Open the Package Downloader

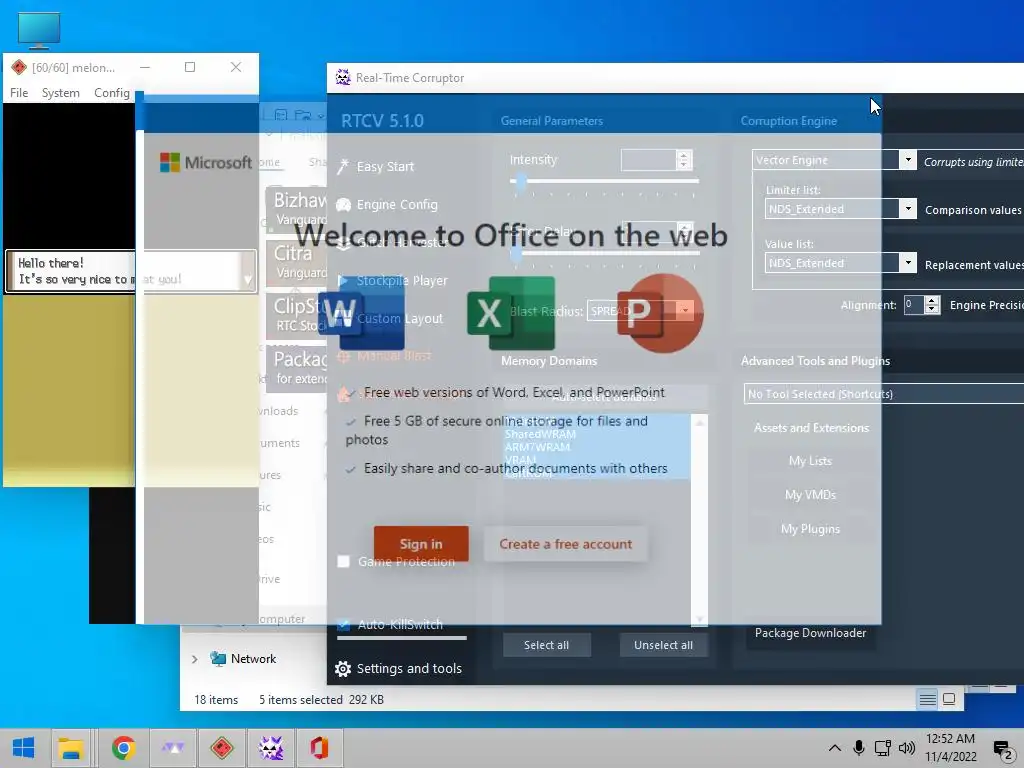click(810, 633)
